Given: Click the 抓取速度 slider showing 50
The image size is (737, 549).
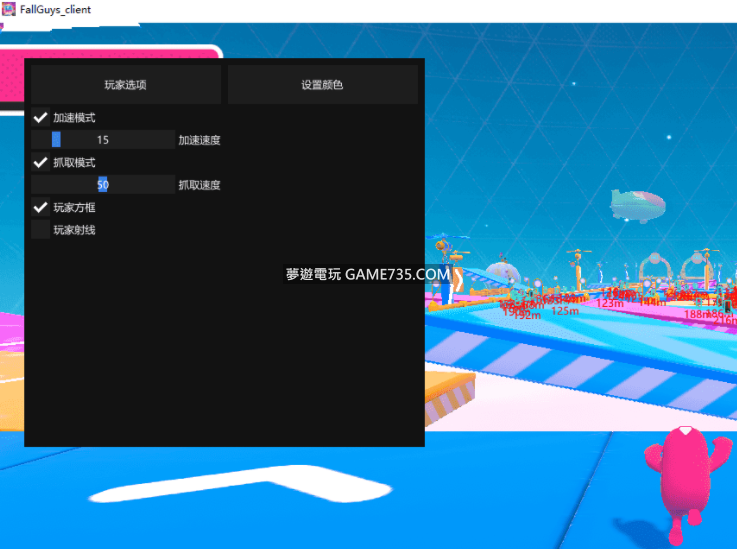Looking at the screenshot, I should click(x=103, y=185).
